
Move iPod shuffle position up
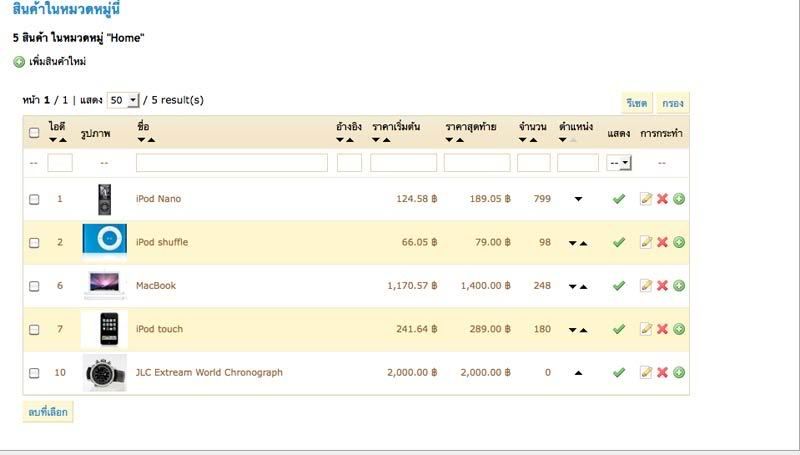(x=584, y=243)
